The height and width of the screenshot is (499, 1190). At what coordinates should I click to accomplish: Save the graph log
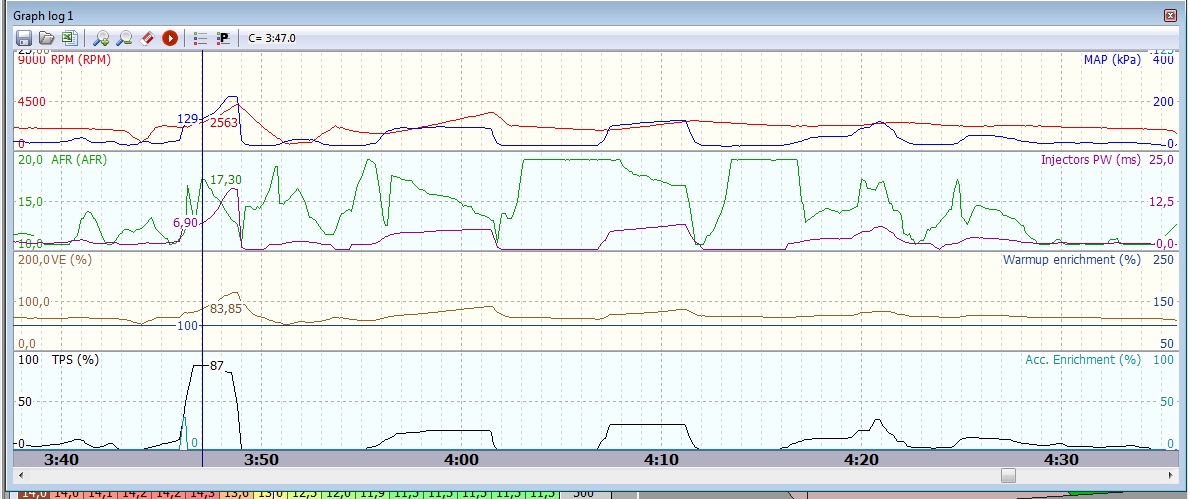click(24, 38)
